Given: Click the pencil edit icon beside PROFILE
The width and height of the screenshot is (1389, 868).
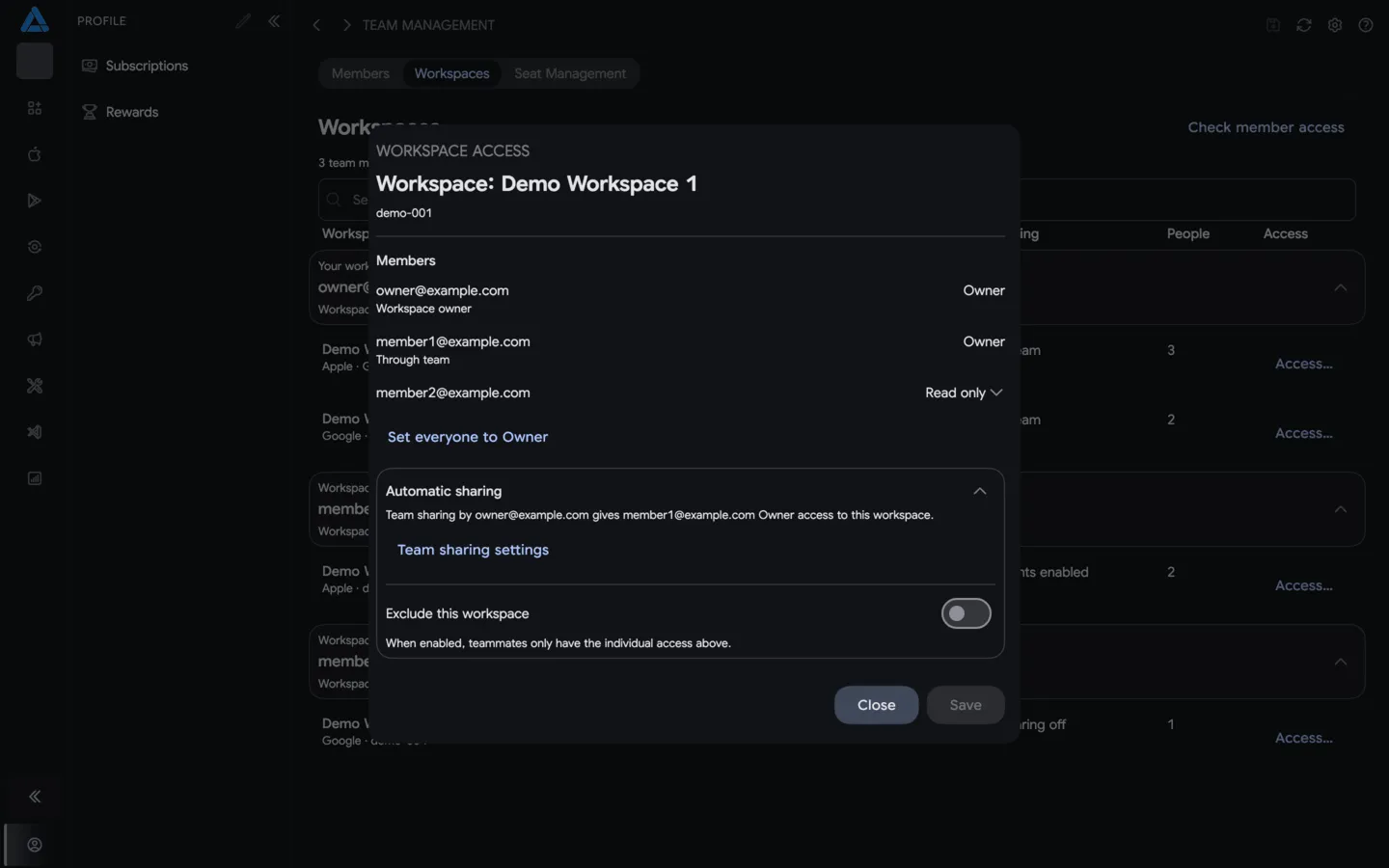Looking at the screenshot, I should point(243,20).
